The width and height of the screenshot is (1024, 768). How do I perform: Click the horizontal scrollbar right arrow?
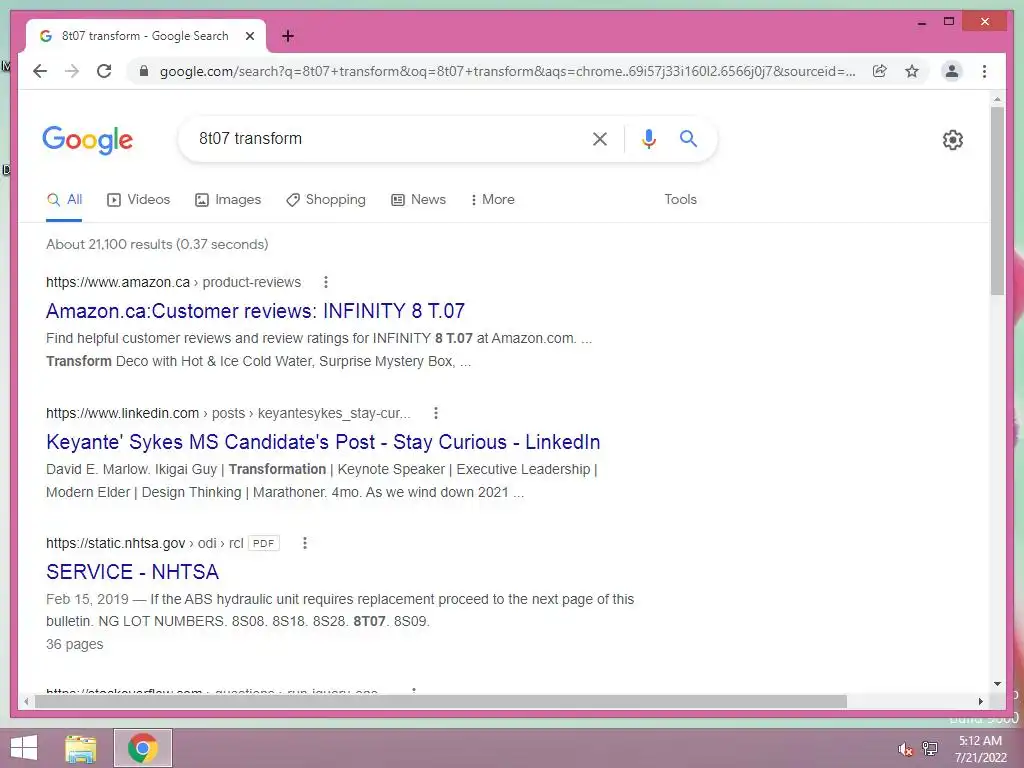pos(980,701)
